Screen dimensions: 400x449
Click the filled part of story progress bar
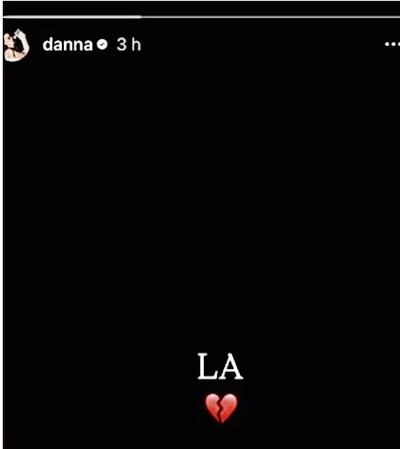pyautogui.click(x=72, y=16)
